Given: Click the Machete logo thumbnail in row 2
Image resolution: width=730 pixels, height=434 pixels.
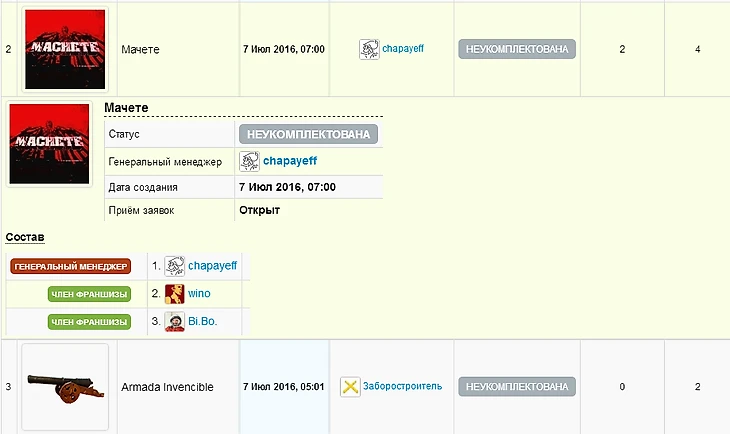Looking at the screenshot, I should (65, 49).
